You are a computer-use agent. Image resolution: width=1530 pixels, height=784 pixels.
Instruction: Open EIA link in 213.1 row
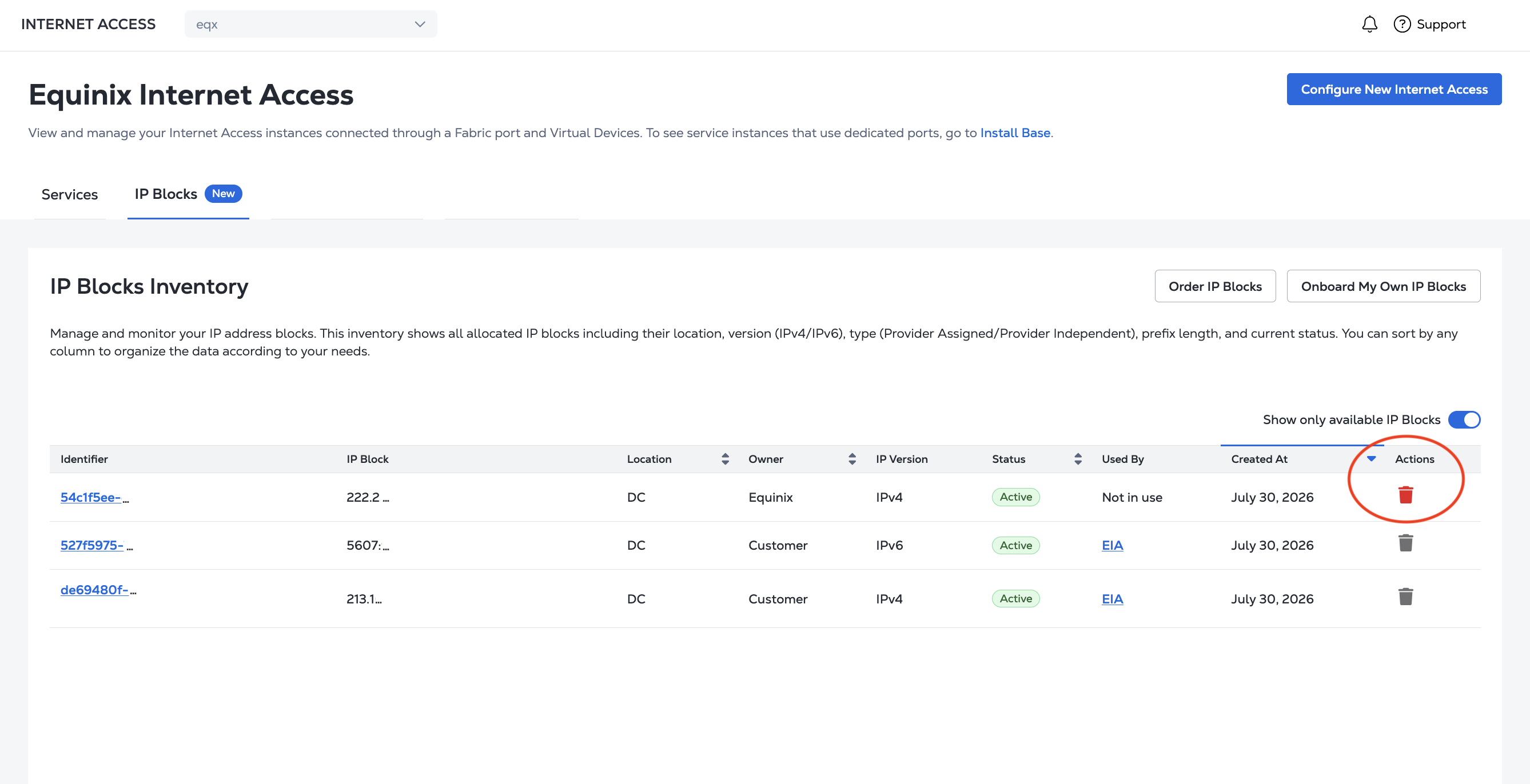click(x=1112, y=599)
